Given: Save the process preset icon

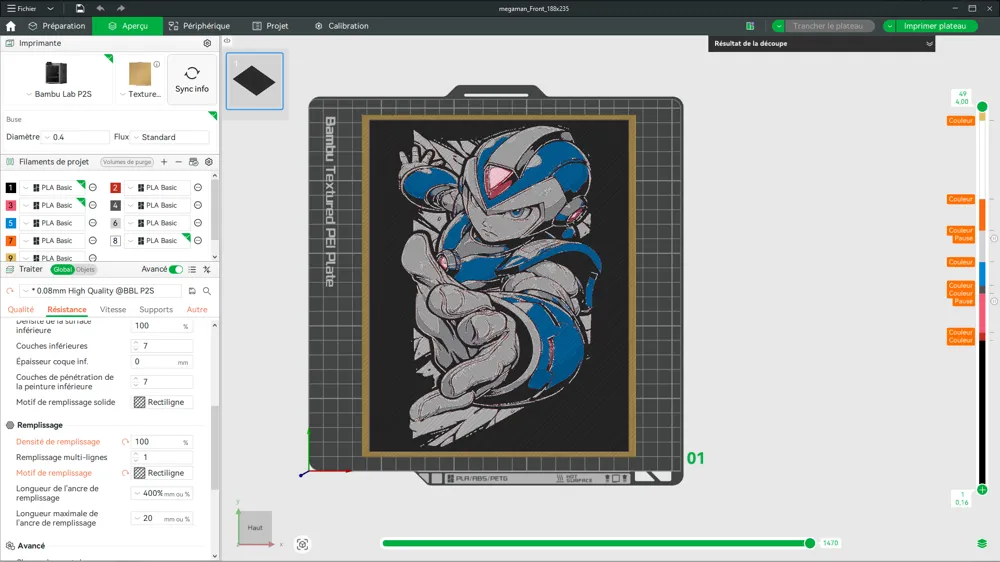Looking at the screenshot, I should point(192,291).
